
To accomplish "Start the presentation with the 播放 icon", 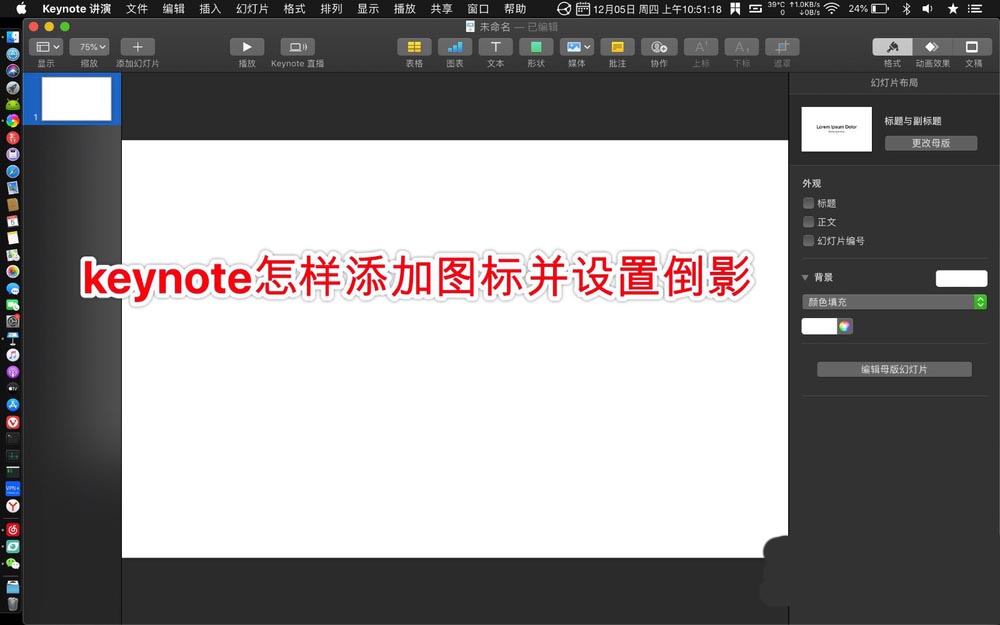I will (x=246, y=46).
